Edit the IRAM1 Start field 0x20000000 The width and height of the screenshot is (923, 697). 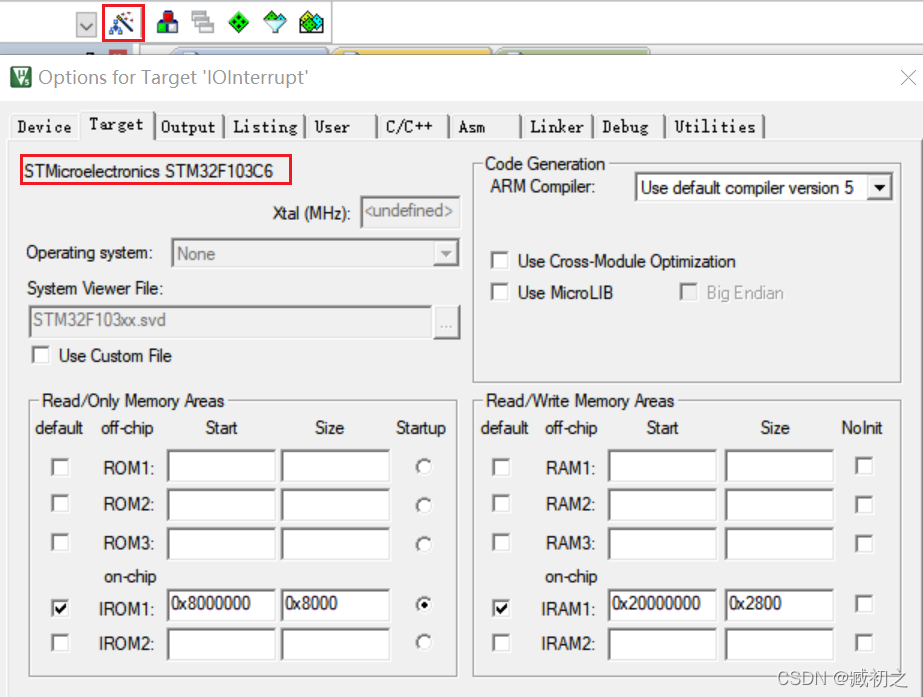pos(662,605)
